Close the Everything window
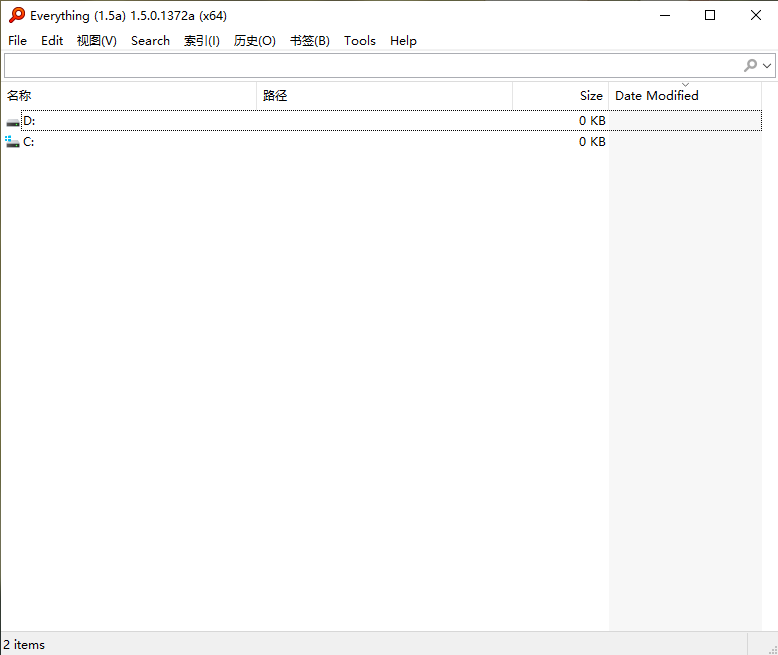 [x=756, y=15]
